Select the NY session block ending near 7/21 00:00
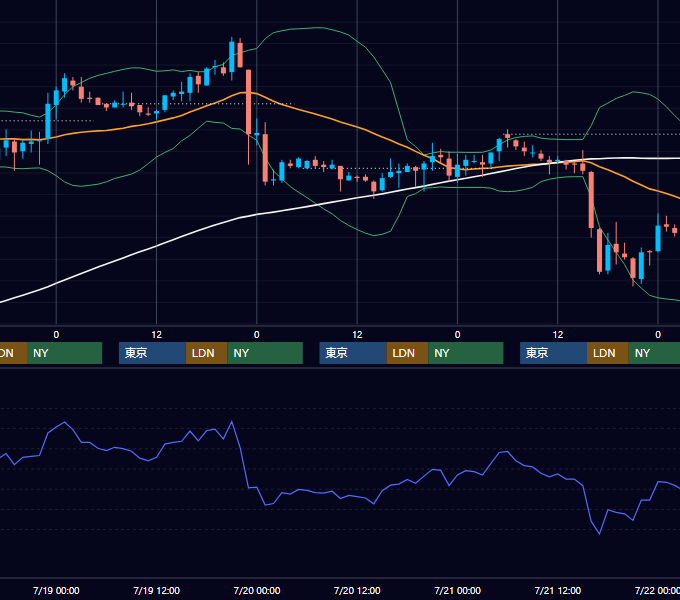Image resolution: width=680 pixels, height=600 pixels. (x=466, y=353)
